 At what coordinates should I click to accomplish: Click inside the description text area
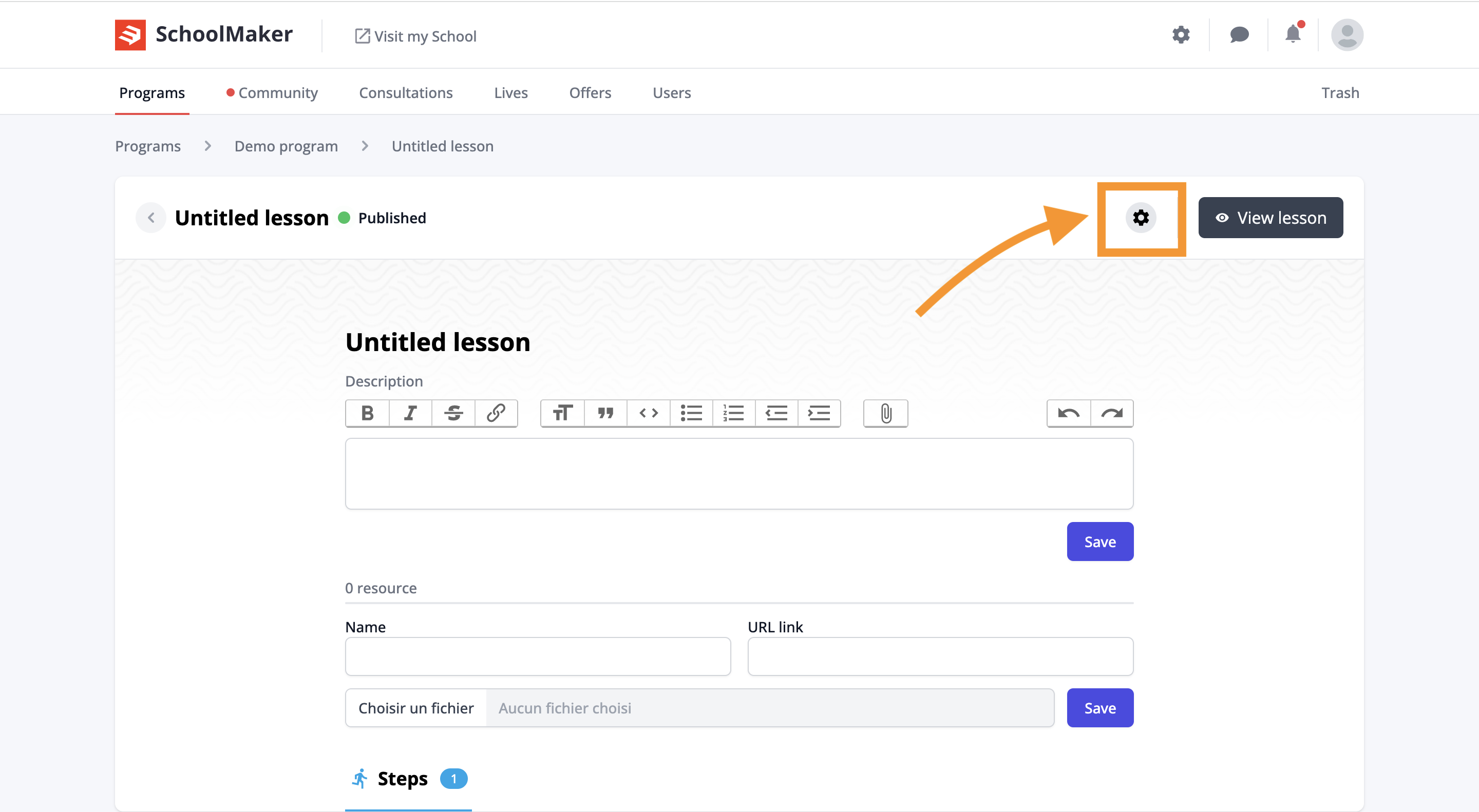739,474
